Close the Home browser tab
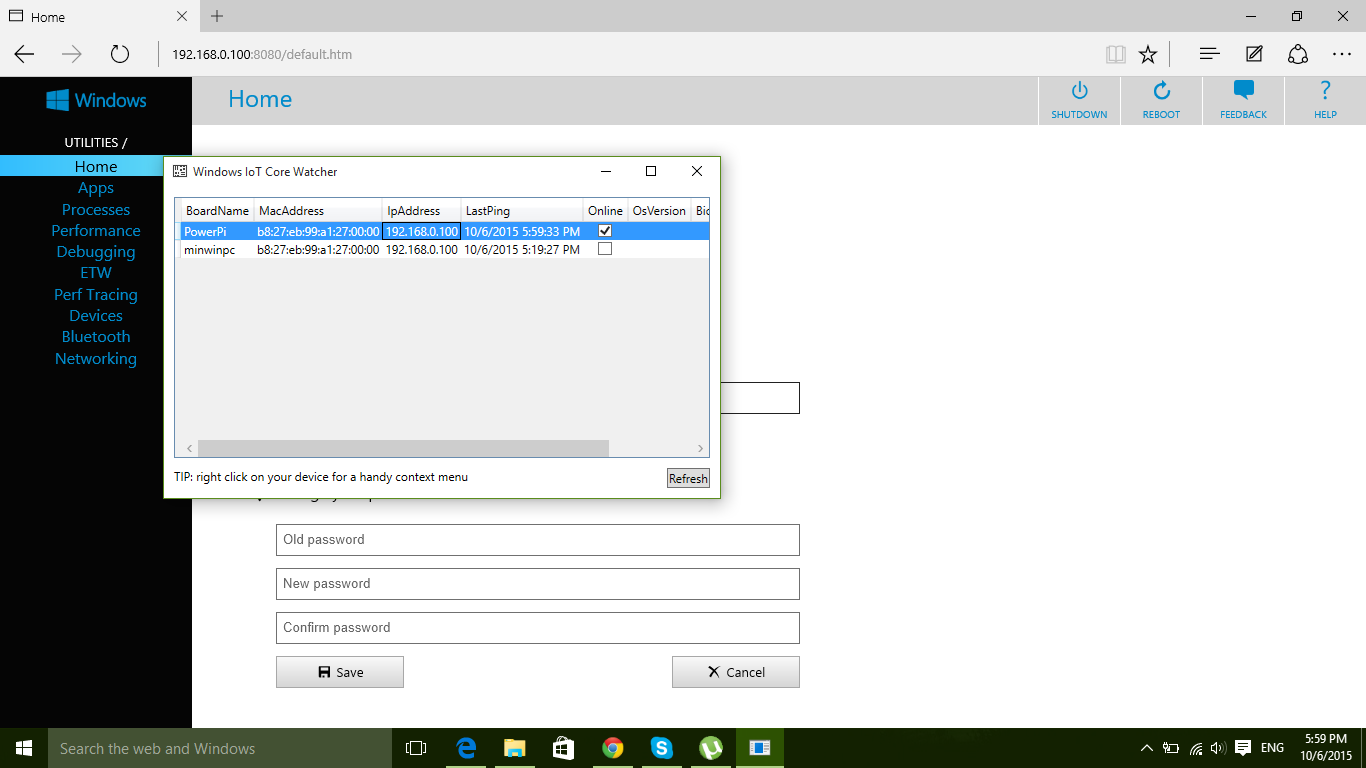The height and width of the screenshot is (768, 1366). tap(181, 17)
